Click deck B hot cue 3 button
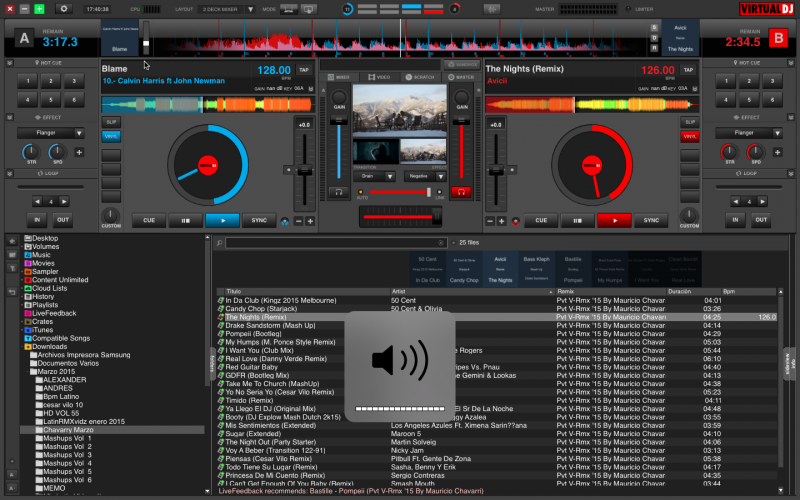The height and width of the screenshot is (500, 800). [772, 81]
